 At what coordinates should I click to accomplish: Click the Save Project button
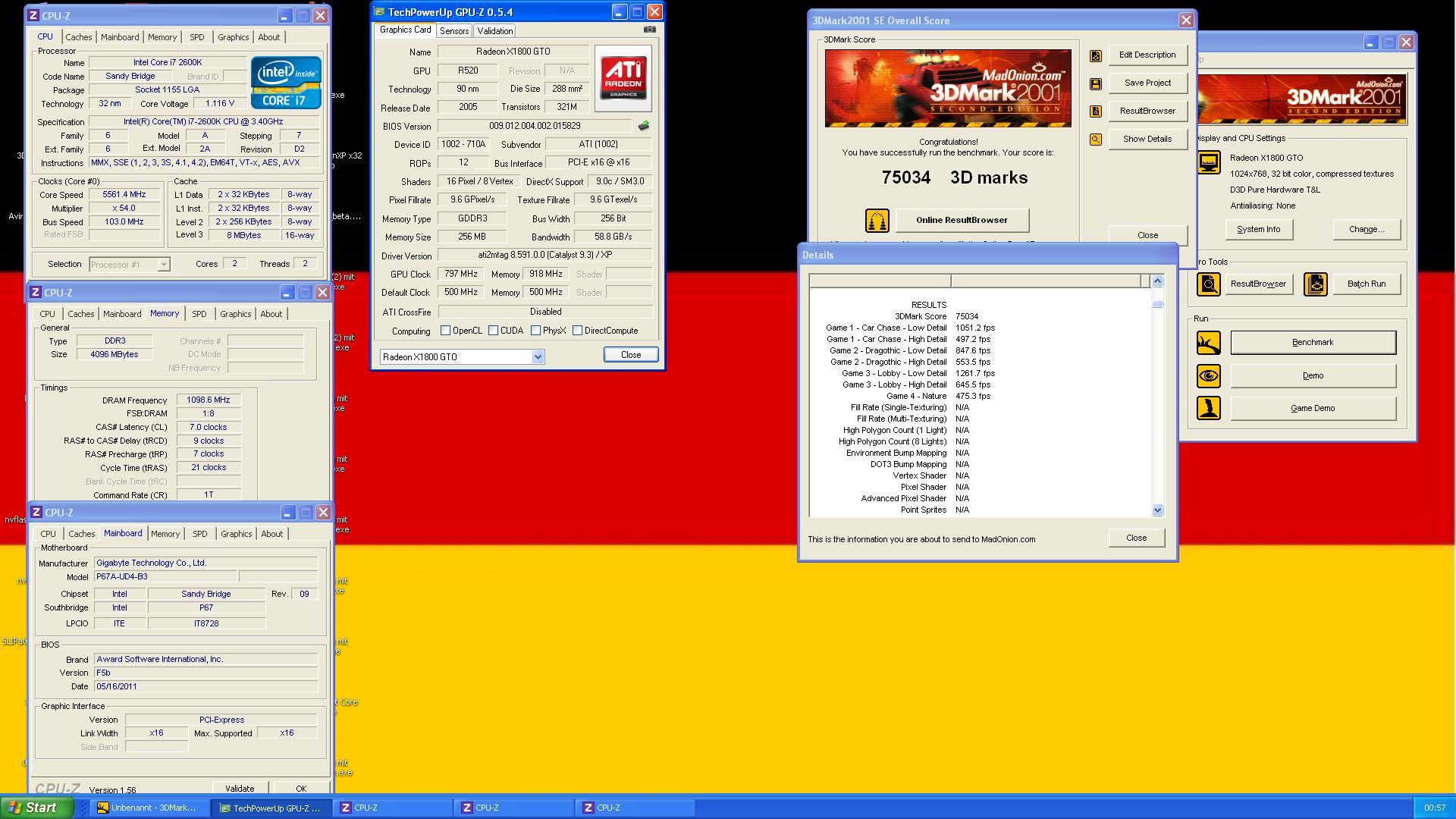(1147, 83)
